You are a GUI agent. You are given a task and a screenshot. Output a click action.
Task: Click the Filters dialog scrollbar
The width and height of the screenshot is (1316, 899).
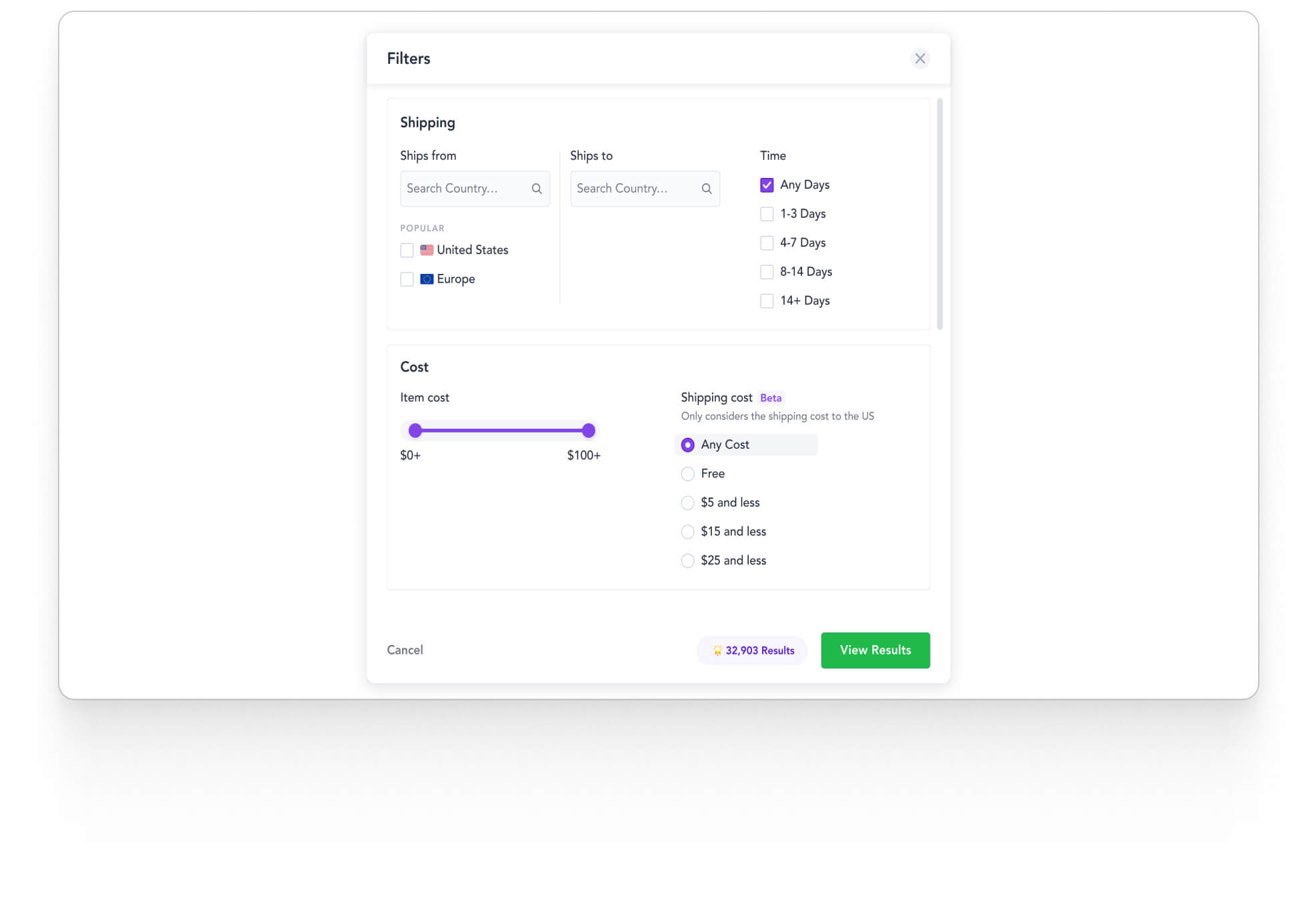[939, 214]
